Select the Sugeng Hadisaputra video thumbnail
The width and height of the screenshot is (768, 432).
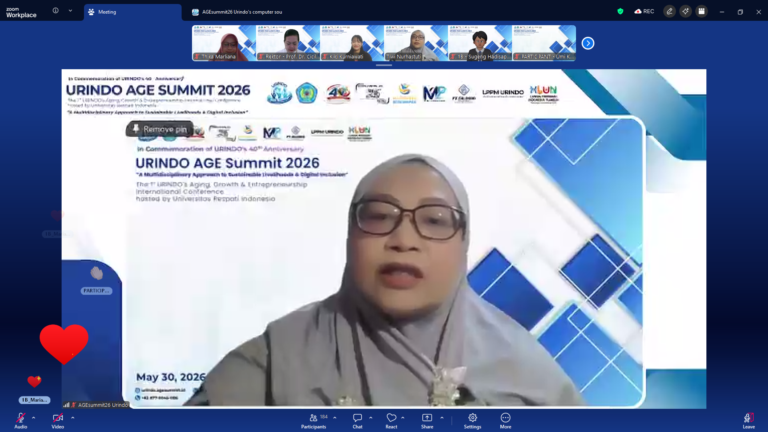(x=480, y=43)
